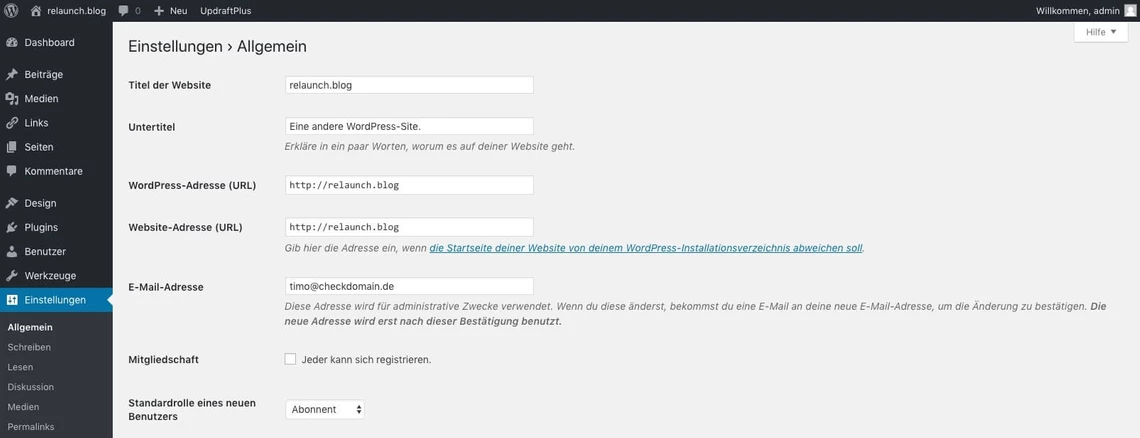Click the admin avatar in top bar

tap(1130, 10)
